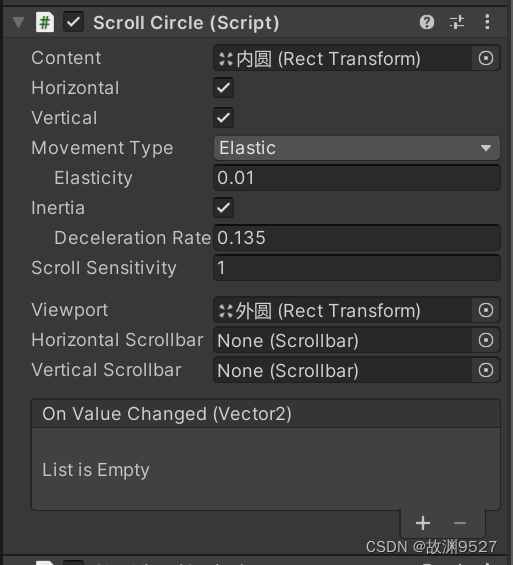
Task: Disable the Scroll Circle script component checkbox
Action: click(x=73, y=22)
